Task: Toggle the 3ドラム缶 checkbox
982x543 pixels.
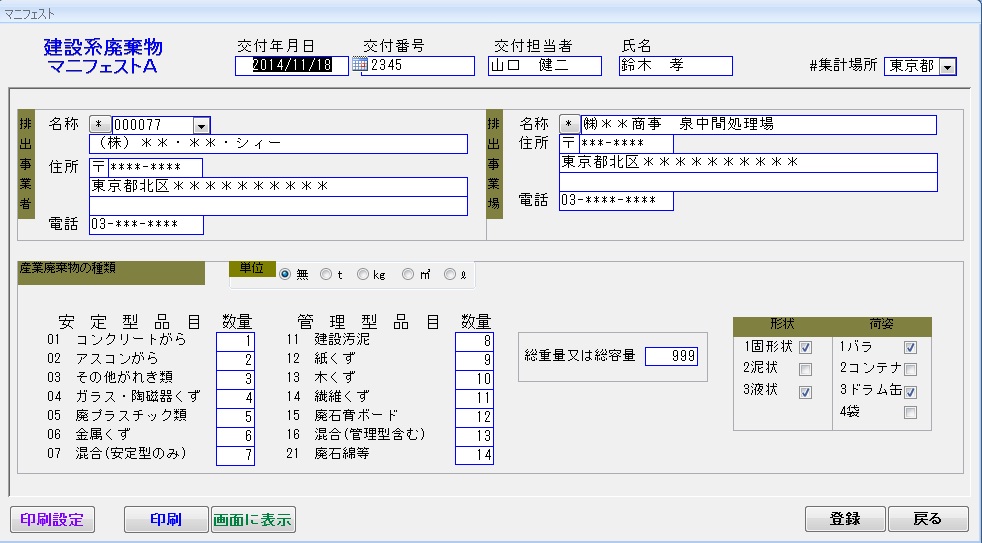Action: (909, 391)
